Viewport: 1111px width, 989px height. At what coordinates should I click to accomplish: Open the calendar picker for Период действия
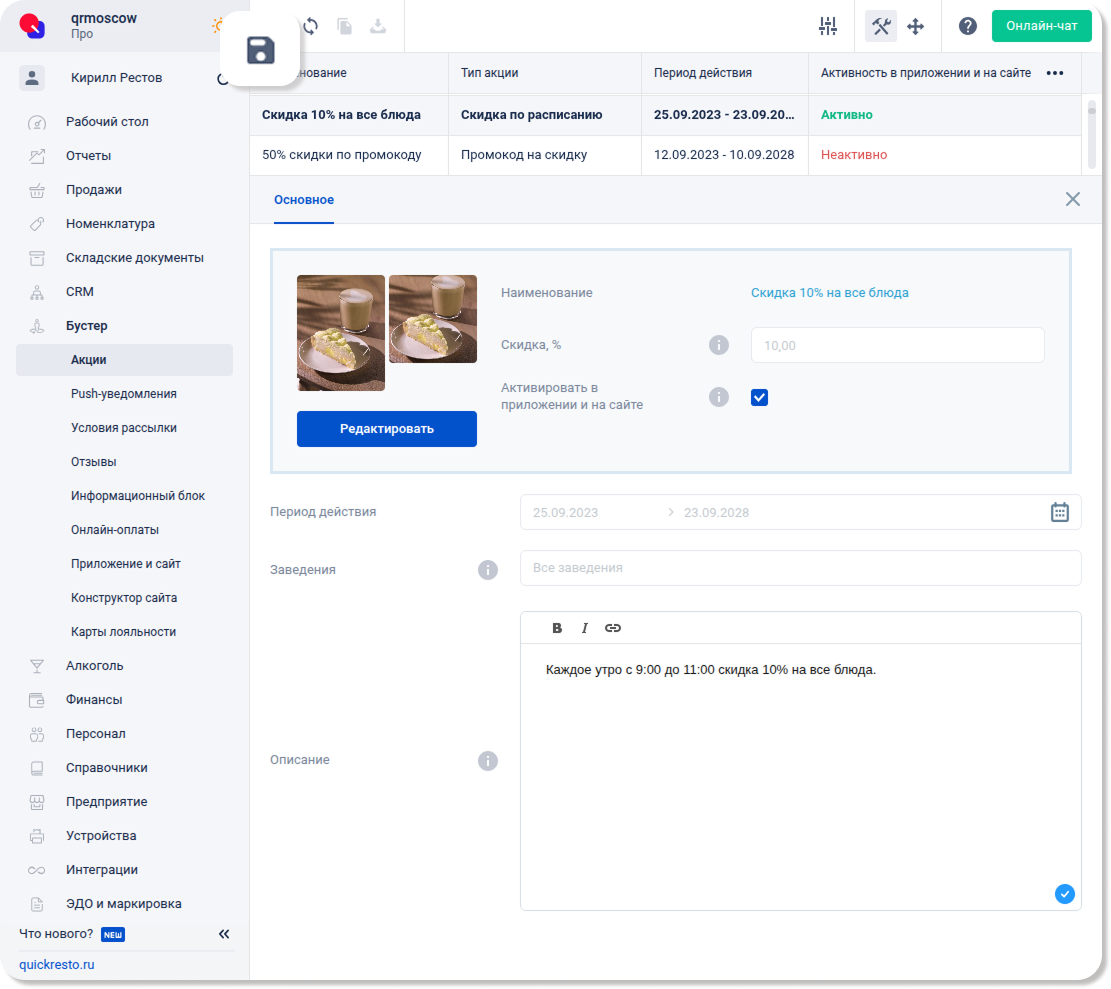tap(1060, 512)
